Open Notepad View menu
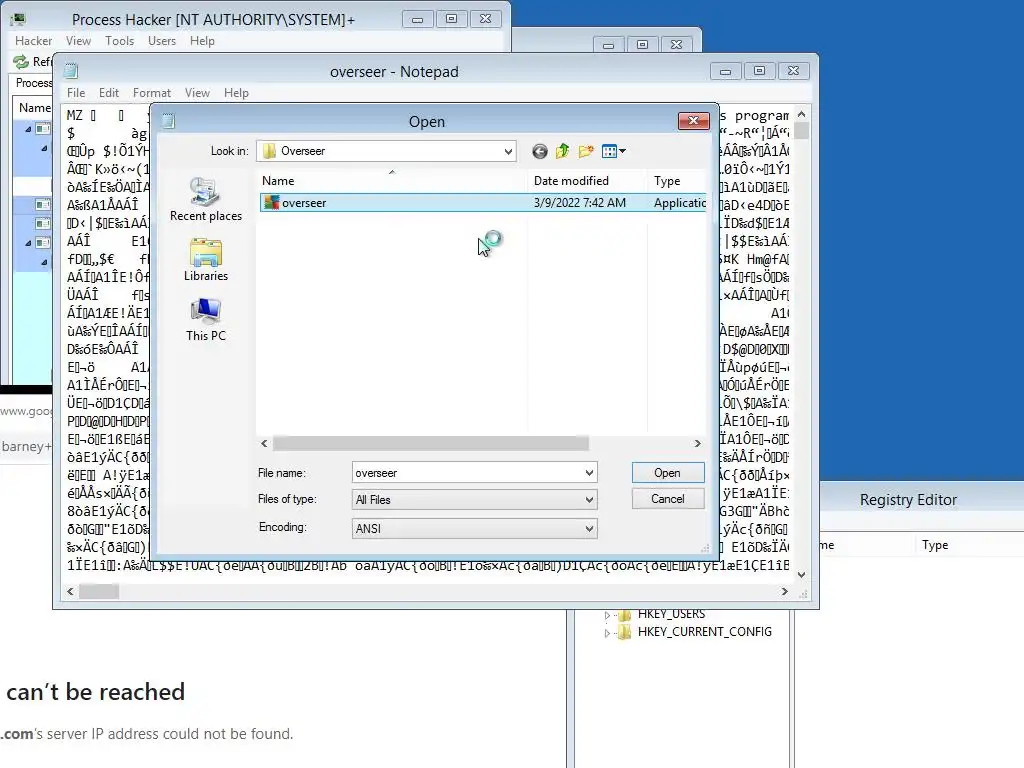The width and height of the screenshot is (1024, 768). [x=197, y=93]
